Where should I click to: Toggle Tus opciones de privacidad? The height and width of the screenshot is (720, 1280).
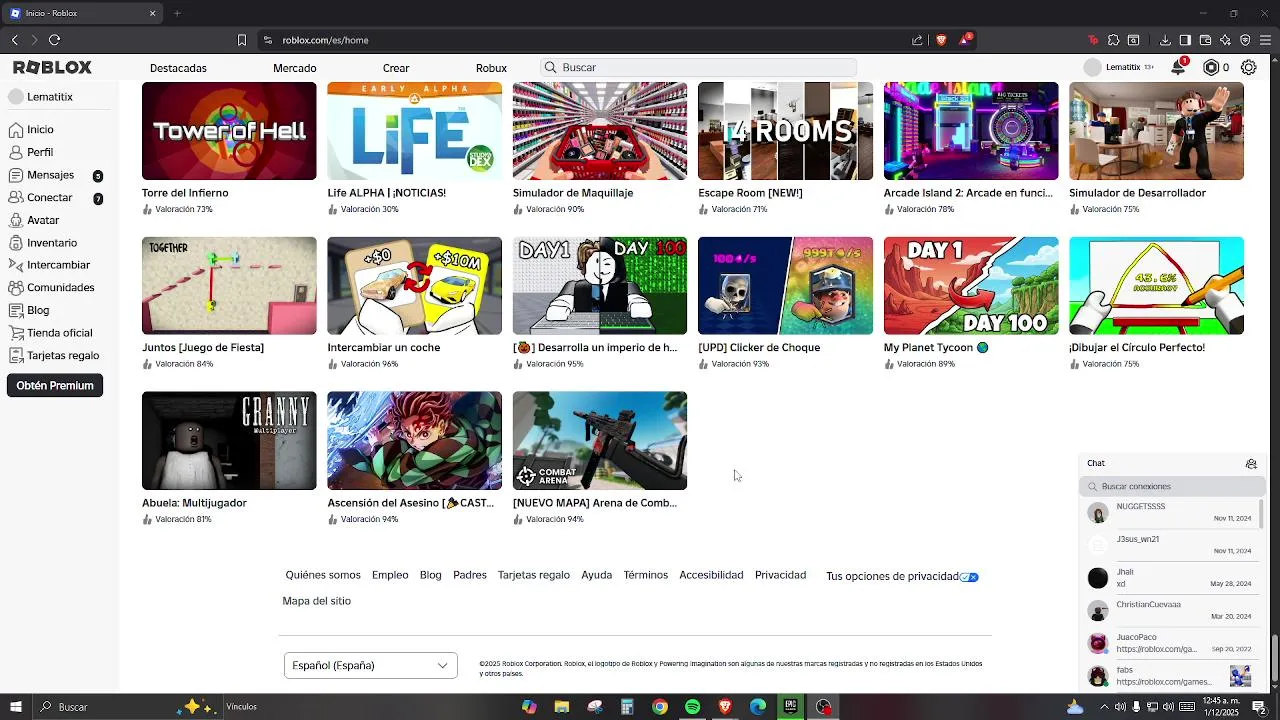tap(969, 577)
